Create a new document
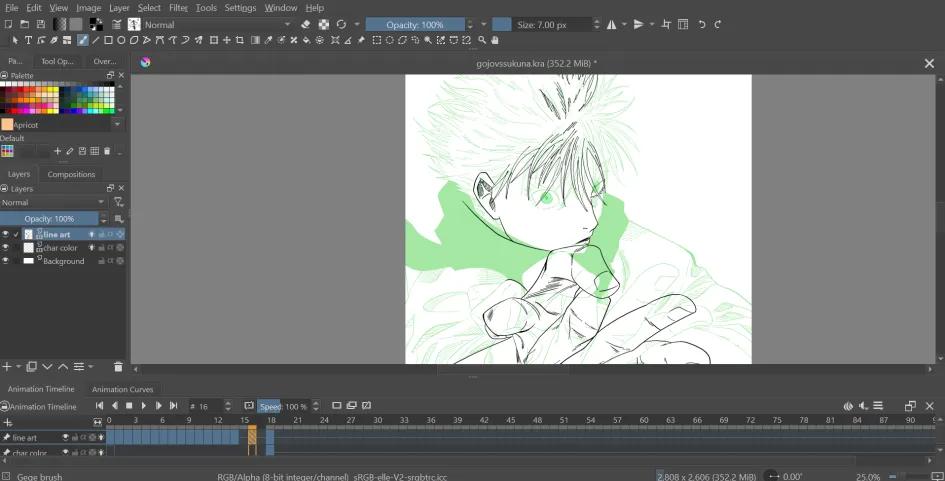Image resolution: width=945 pixels, height=481 pixels. (8, 24)
